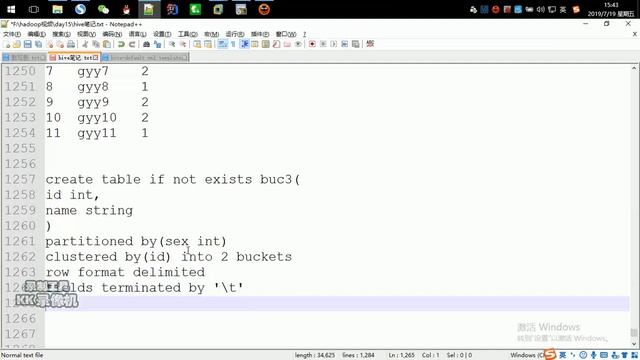
Task: Open the 搜索(S) menu
Action: [61, 34]
